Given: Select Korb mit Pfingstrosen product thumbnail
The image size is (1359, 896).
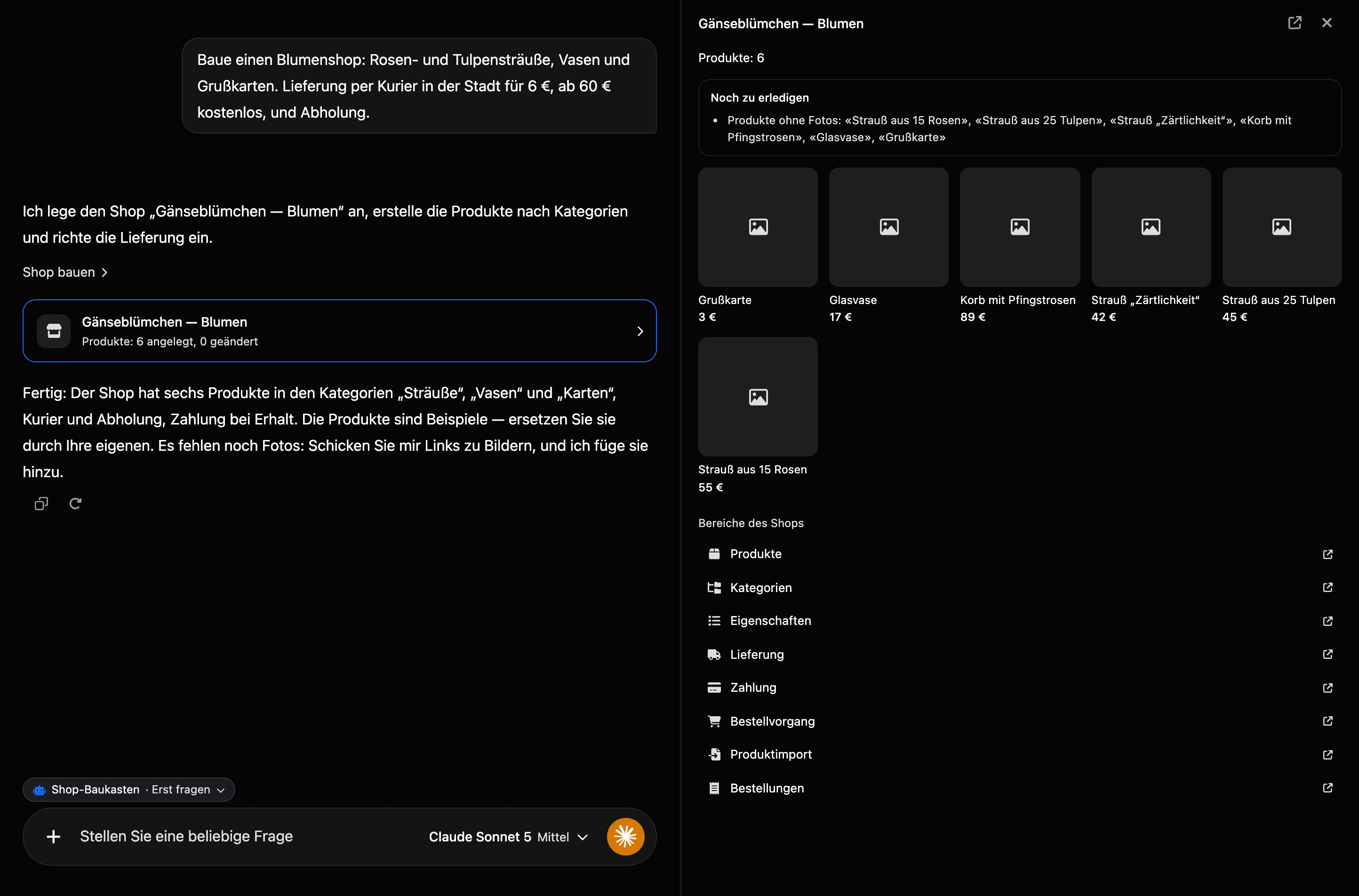Looking at the screenshot, I should tap(1020, 227).
